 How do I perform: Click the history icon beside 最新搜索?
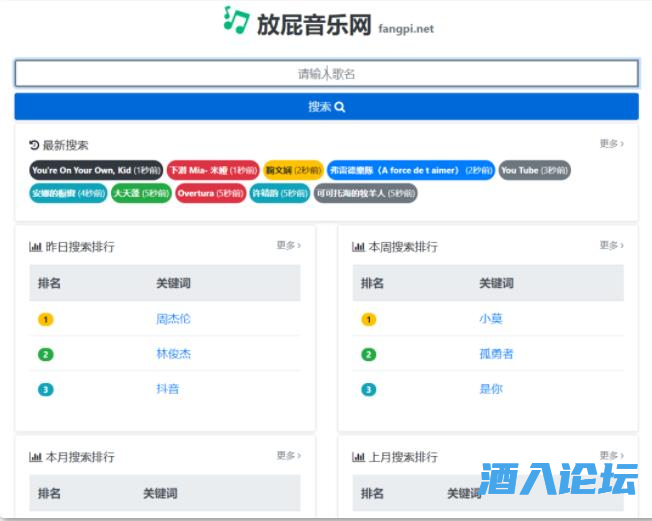pos(35,145)
